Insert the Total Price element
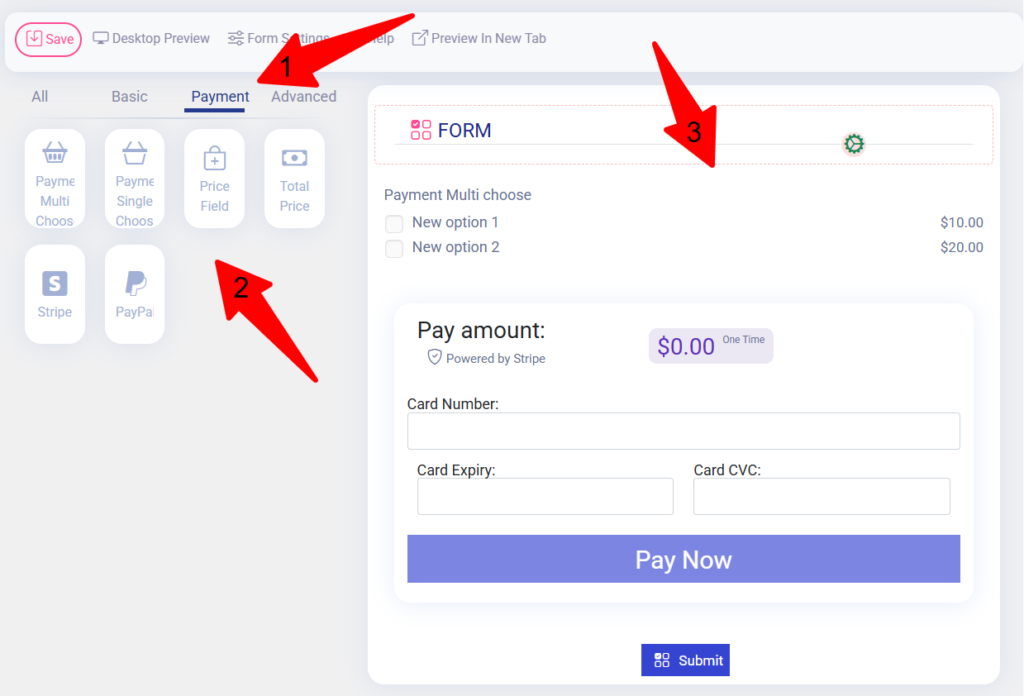Viewport: 1024px width, 696px height. coord(294,179)
